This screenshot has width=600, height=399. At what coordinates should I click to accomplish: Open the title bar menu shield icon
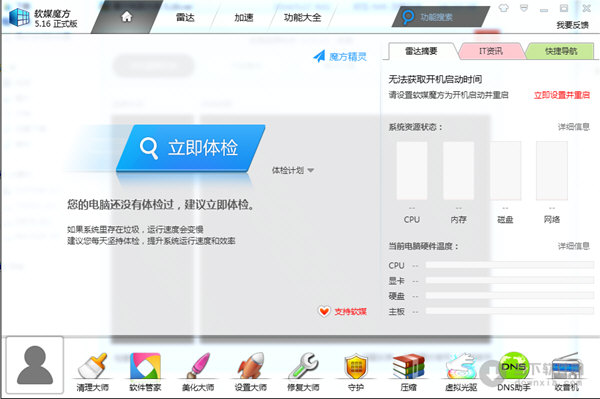click(524, 8)
